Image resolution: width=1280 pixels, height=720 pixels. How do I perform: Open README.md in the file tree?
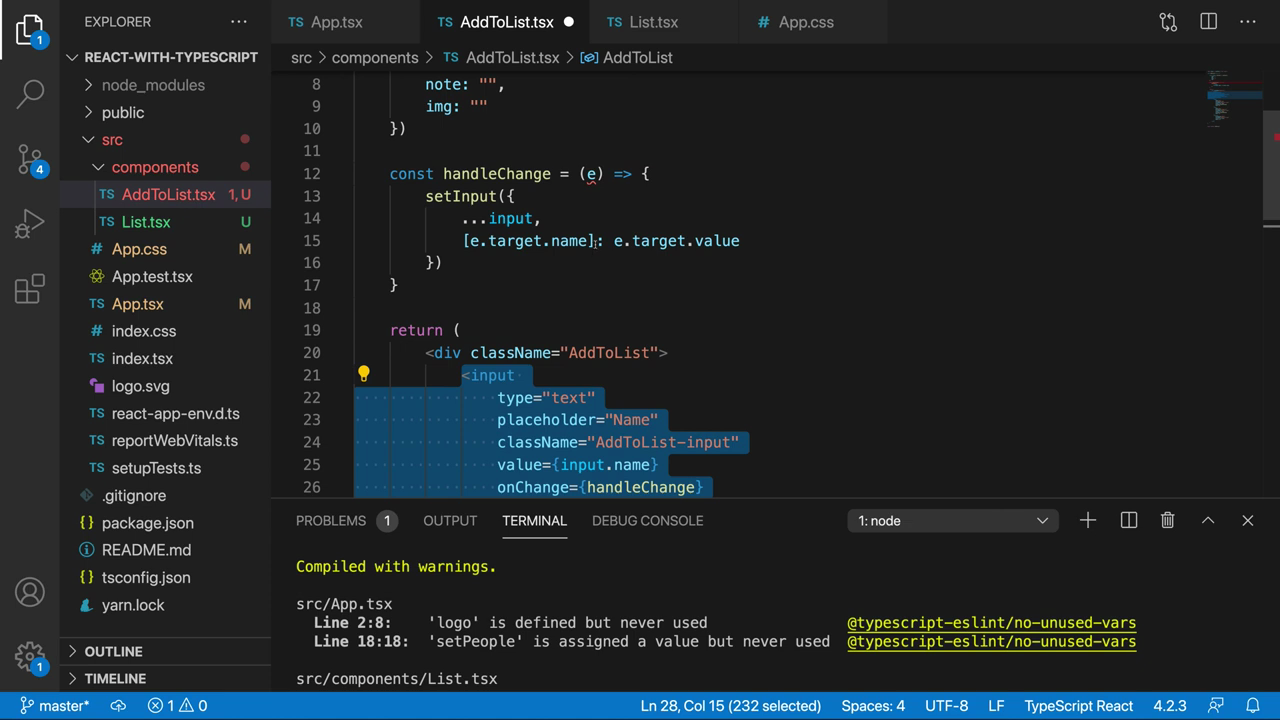point(165,550)
